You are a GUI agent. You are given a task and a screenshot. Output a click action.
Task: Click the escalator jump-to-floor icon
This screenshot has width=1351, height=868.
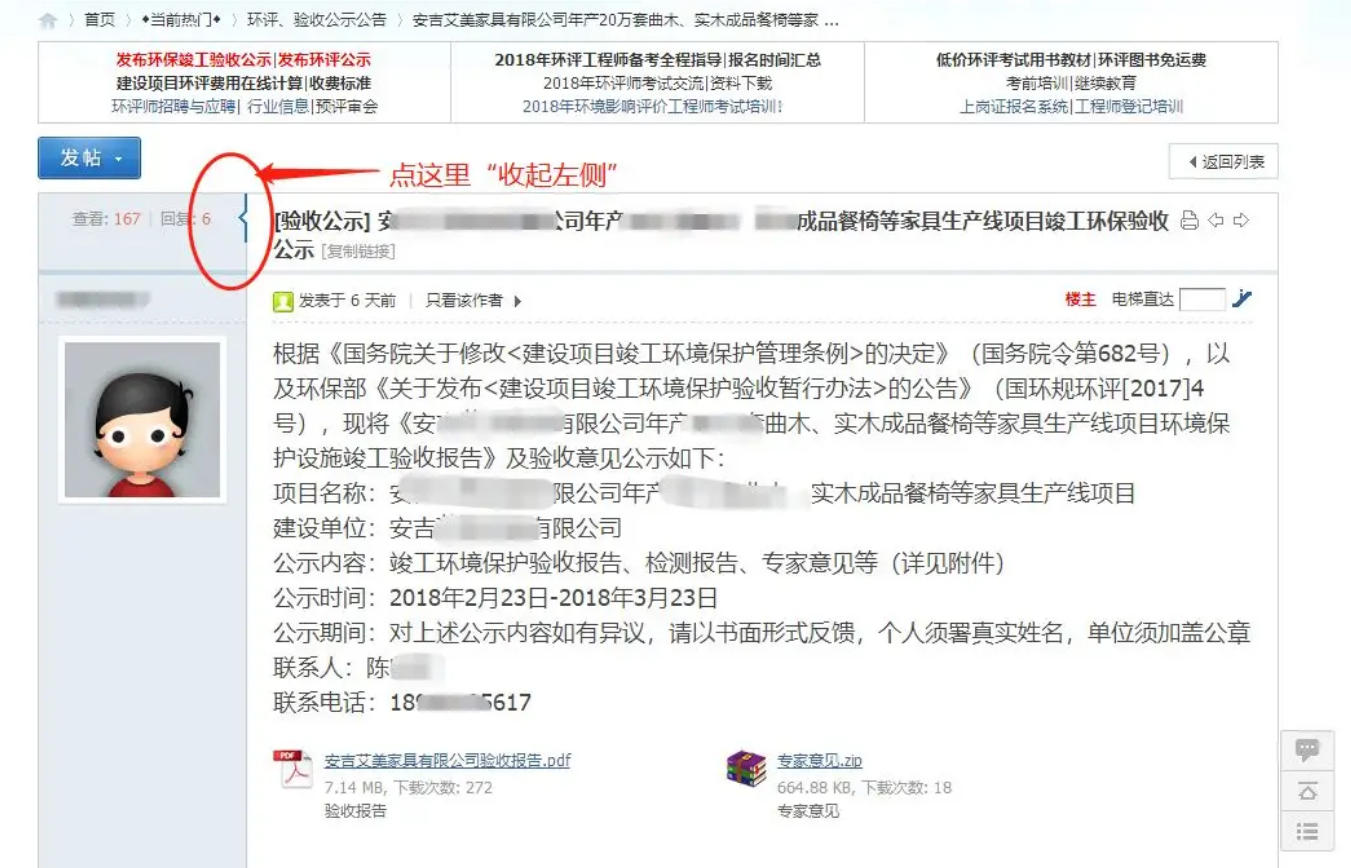point(1242,298)
